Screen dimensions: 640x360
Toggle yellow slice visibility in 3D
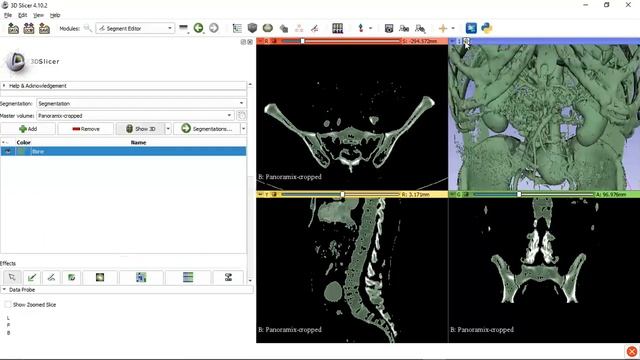[274, 194]
